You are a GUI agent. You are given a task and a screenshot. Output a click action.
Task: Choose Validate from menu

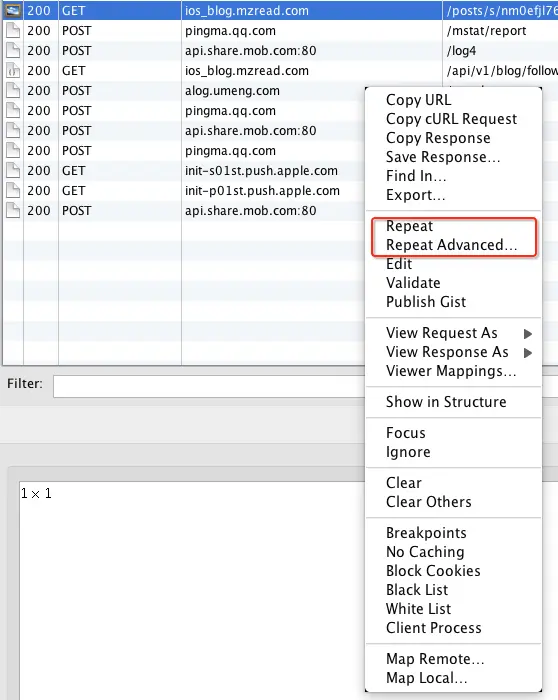pos(413,283)
